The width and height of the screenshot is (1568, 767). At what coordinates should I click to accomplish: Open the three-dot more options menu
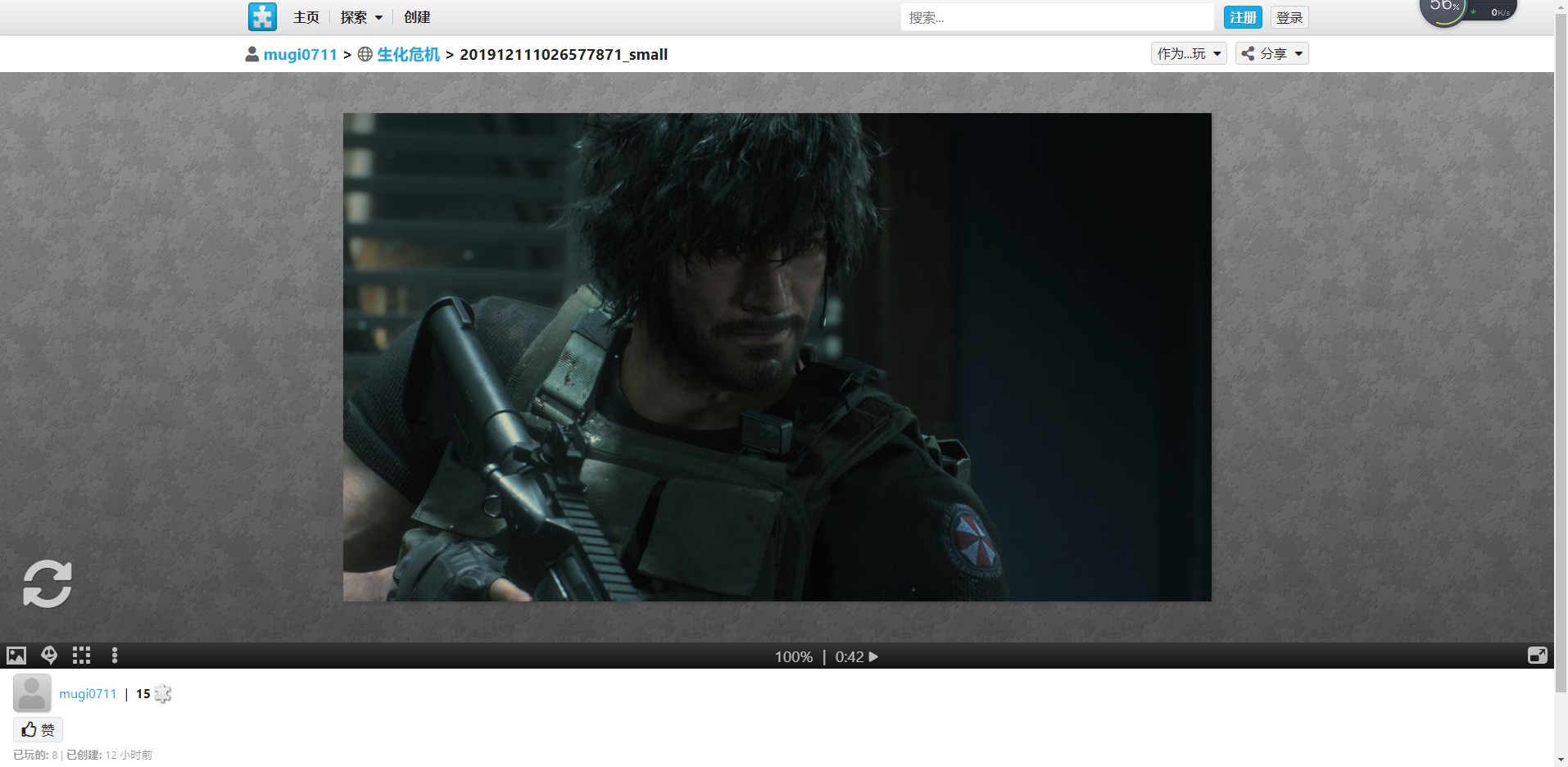(x=115, y=656)
